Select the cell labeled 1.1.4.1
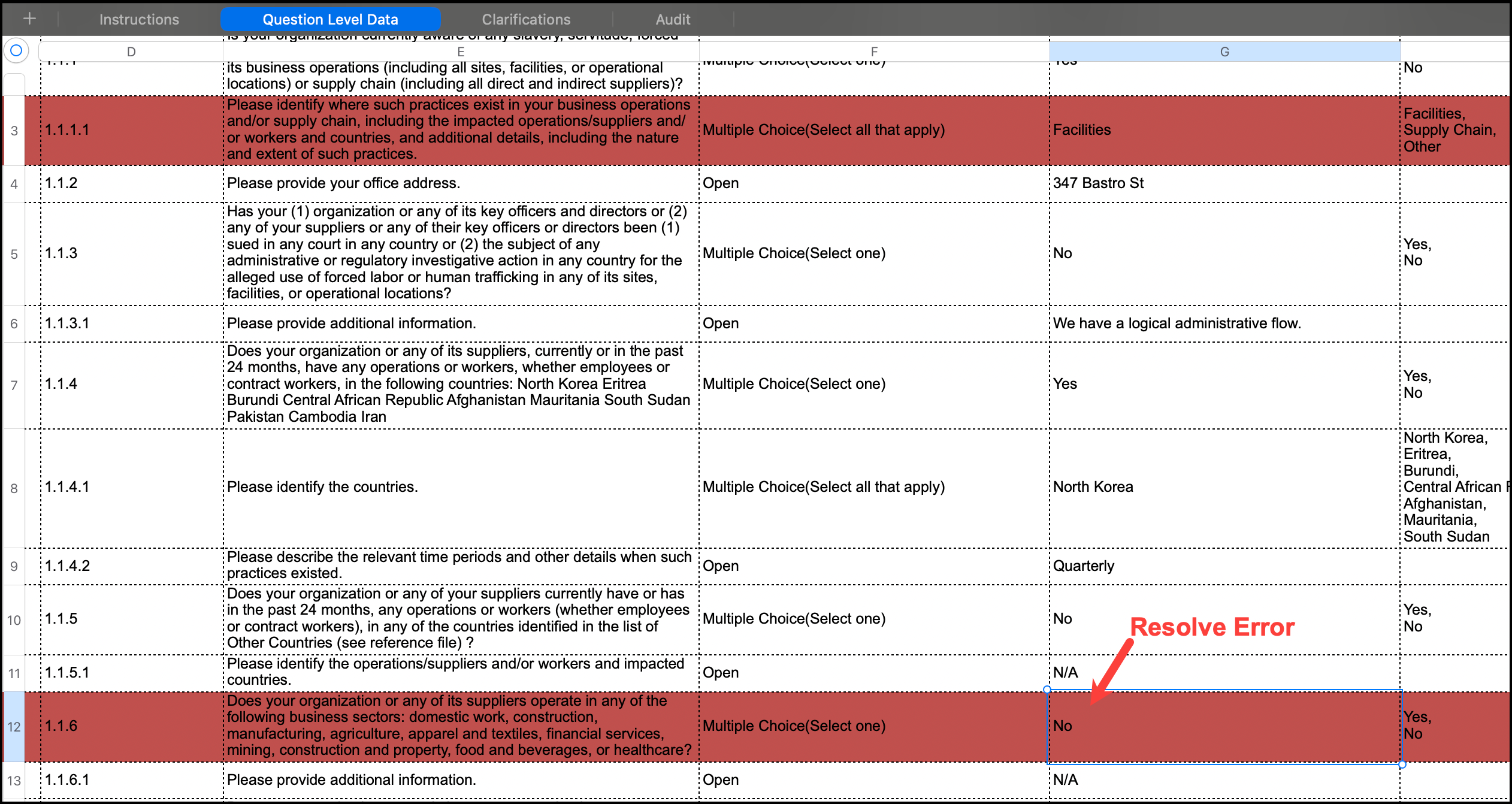1512x804 pixels. click(131, 487)
